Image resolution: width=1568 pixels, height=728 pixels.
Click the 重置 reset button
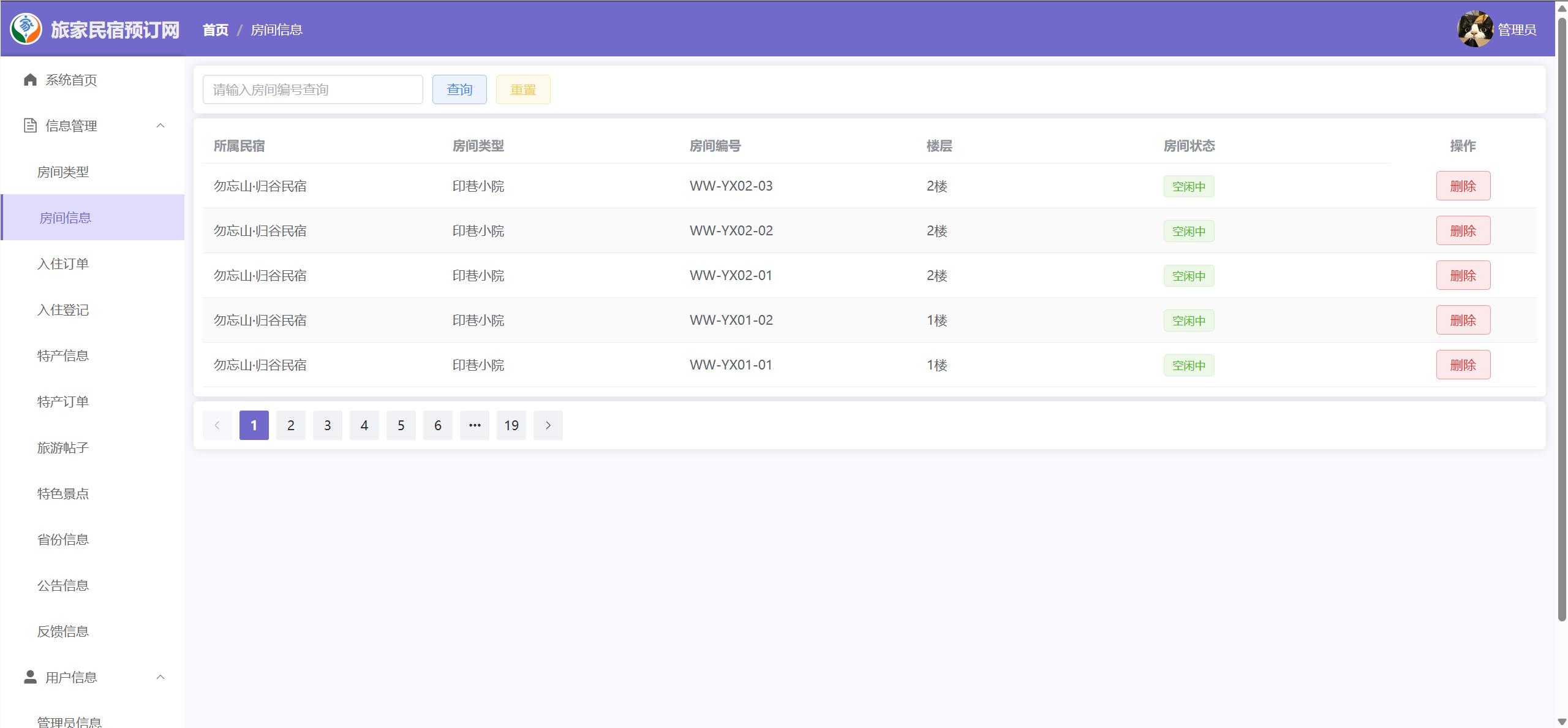pyautogui.click(x=522, y=89)
